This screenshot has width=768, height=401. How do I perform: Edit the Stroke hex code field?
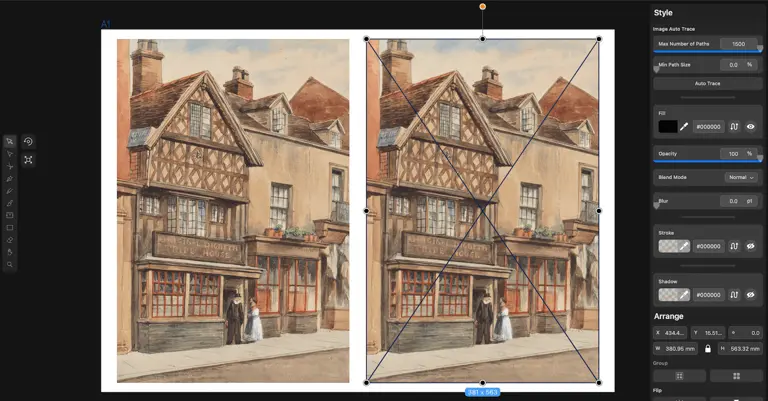click(708, 246)
